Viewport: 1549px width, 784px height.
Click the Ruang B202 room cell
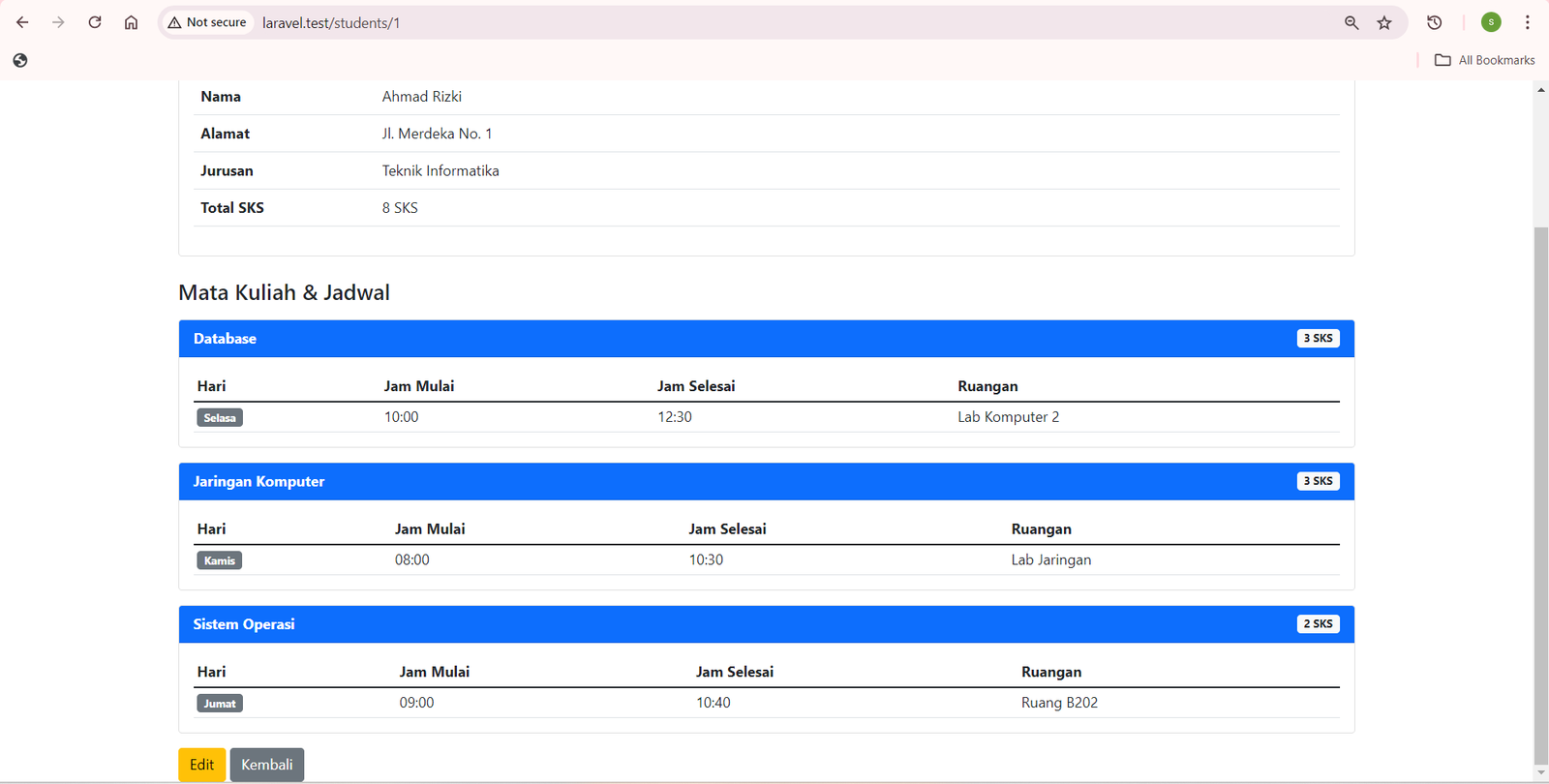tap(1060, 703)
